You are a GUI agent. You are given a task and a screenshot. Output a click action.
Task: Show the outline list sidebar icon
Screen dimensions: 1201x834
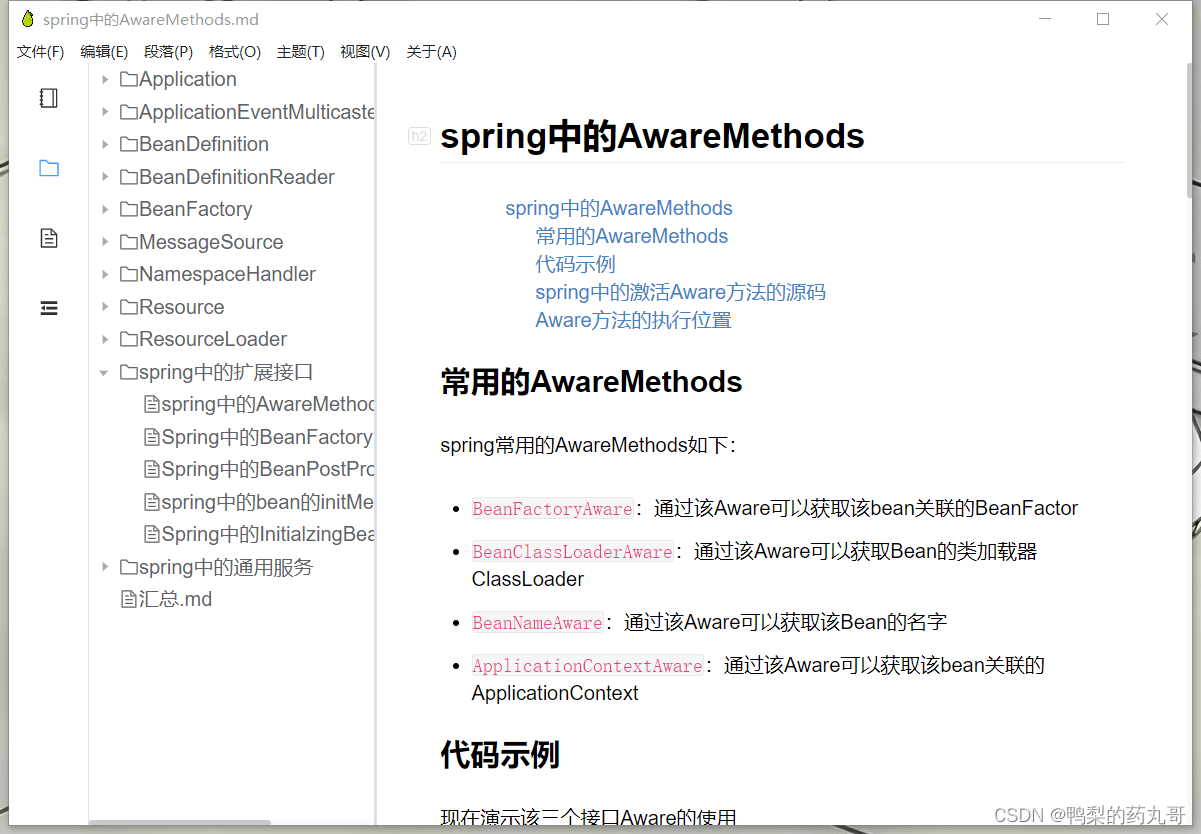[x=48, y=308]
